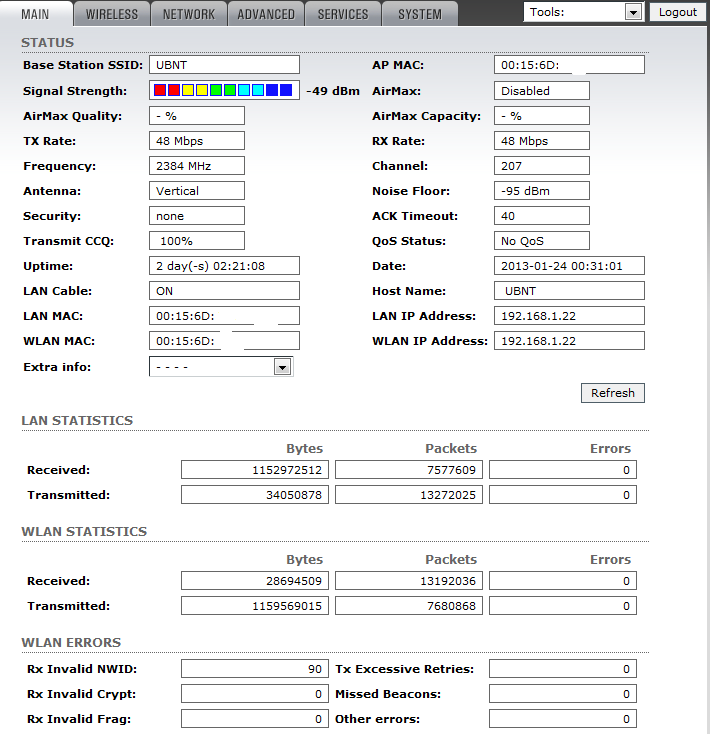Select the Frequency value field

pyautogui.click(x=197, y=166)
